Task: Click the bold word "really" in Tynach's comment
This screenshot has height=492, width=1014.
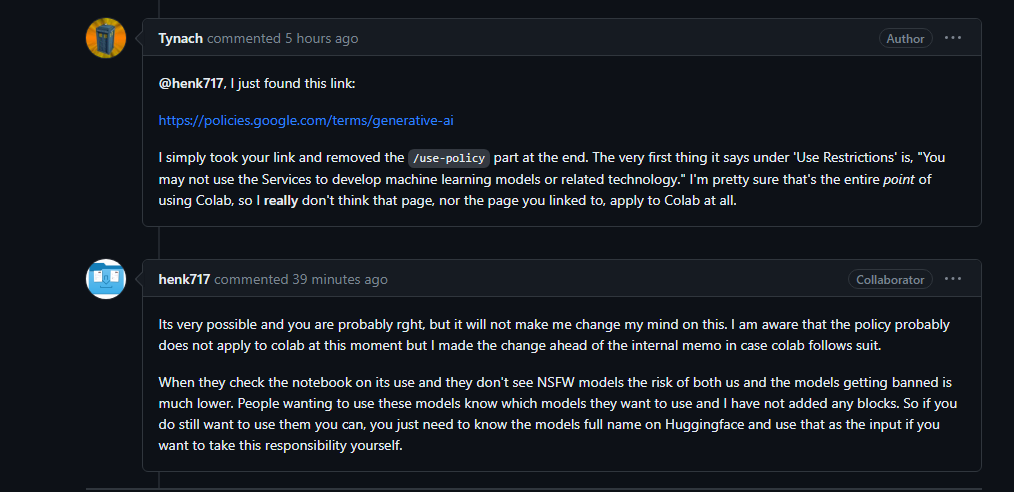Action: (282, 200)
